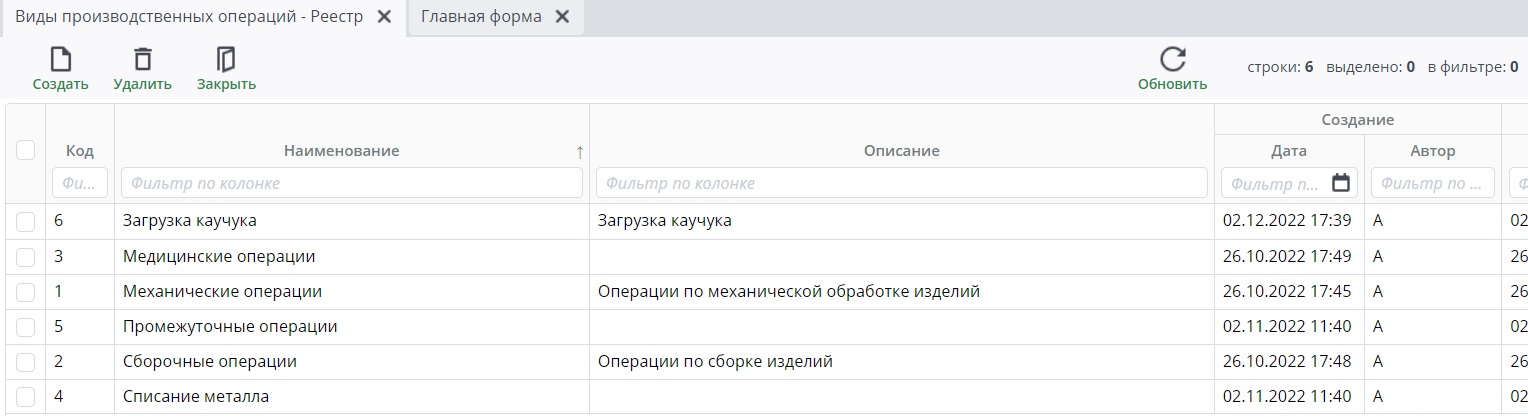Click the Закрыть (Close) toolbar icon
The image size is (1528, 416).
point(226,59)
